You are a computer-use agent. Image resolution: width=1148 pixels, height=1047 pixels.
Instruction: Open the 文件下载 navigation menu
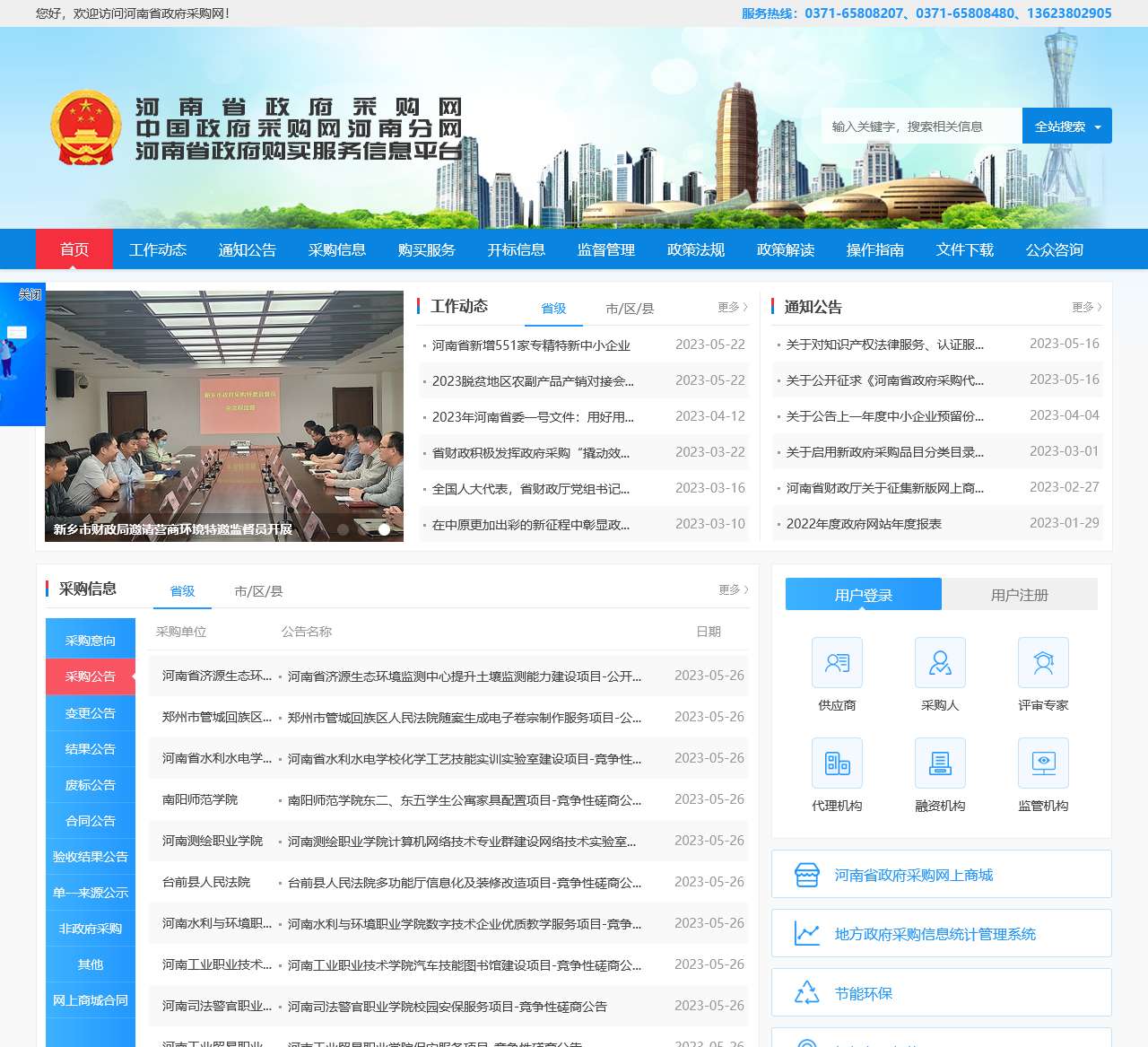965,249
